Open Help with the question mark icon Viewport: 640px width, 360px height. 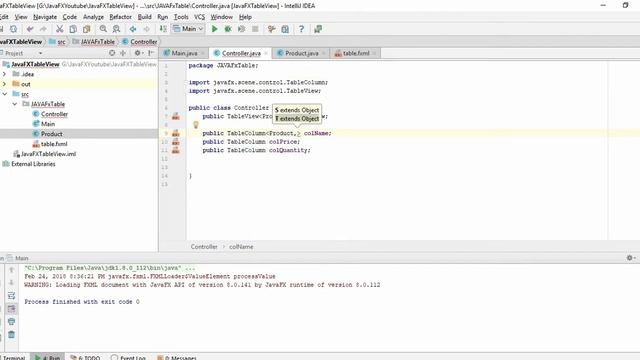point(301,29)
